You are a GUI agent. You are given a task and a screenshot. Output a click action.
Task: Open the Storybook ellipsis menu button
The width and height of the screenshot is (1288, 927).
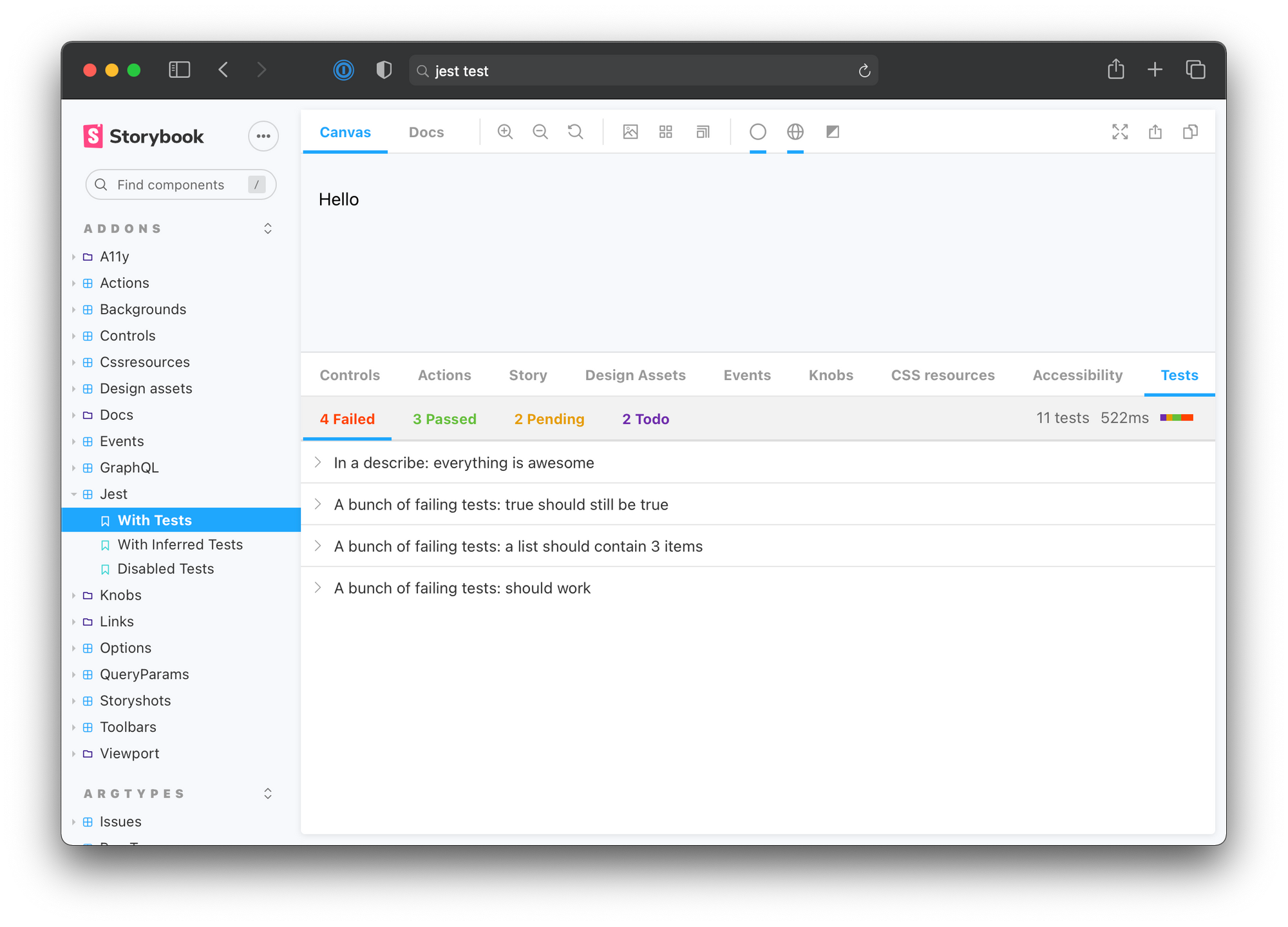pos(263,136)
